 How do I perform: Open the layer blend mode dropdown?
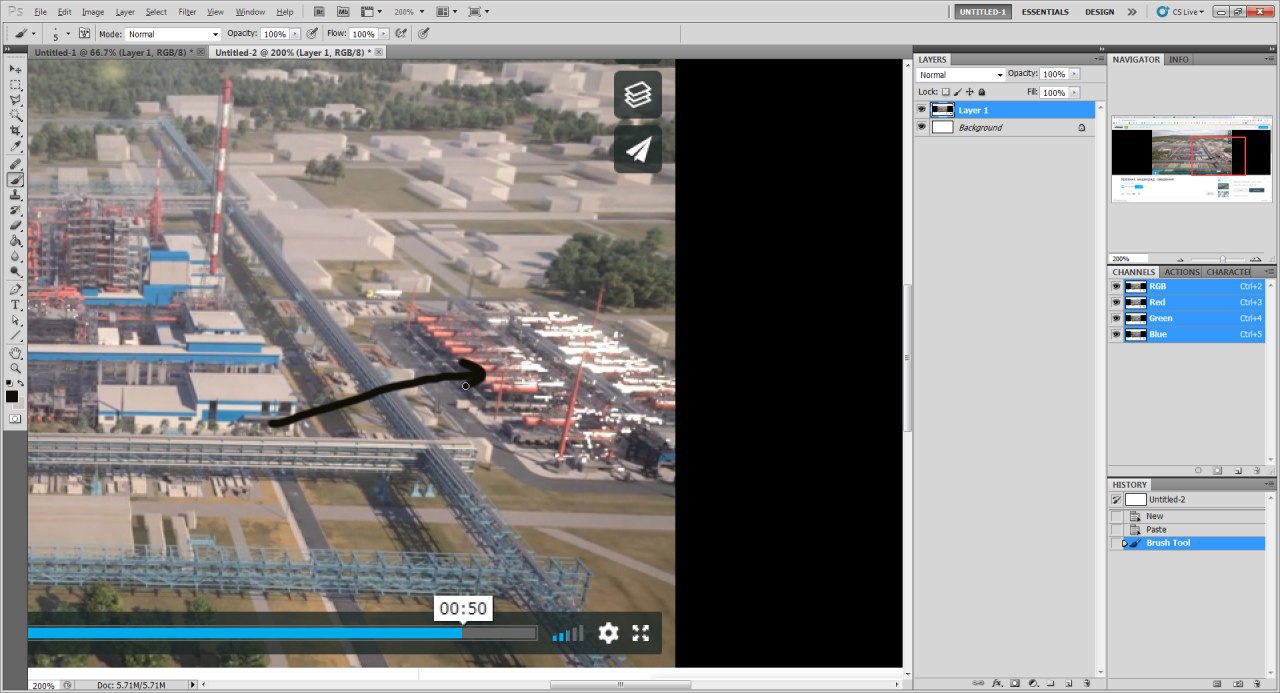[x=961, y=75]
